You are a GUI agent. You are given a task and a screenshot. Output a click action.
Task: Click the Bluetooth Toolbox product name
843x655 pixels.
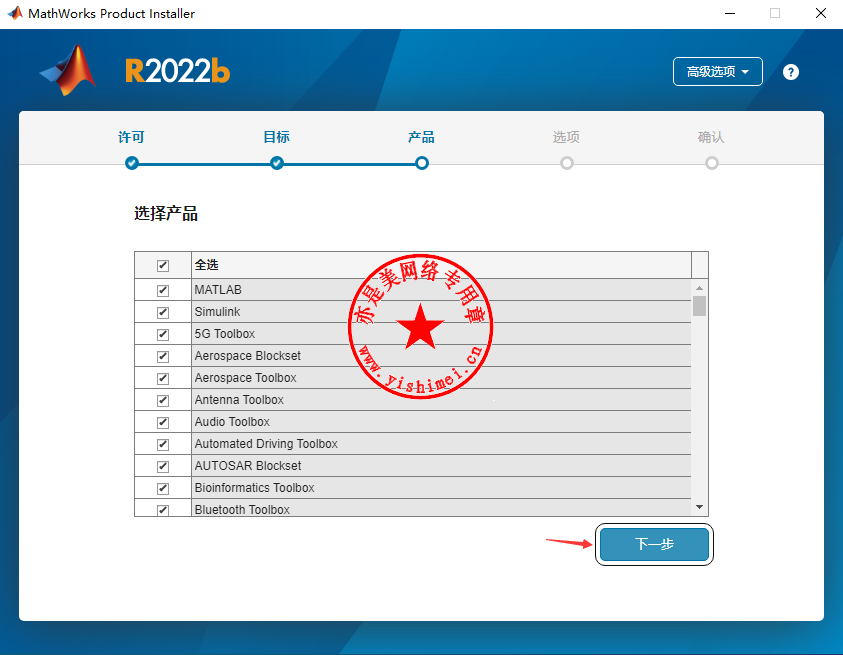[242, 509]
